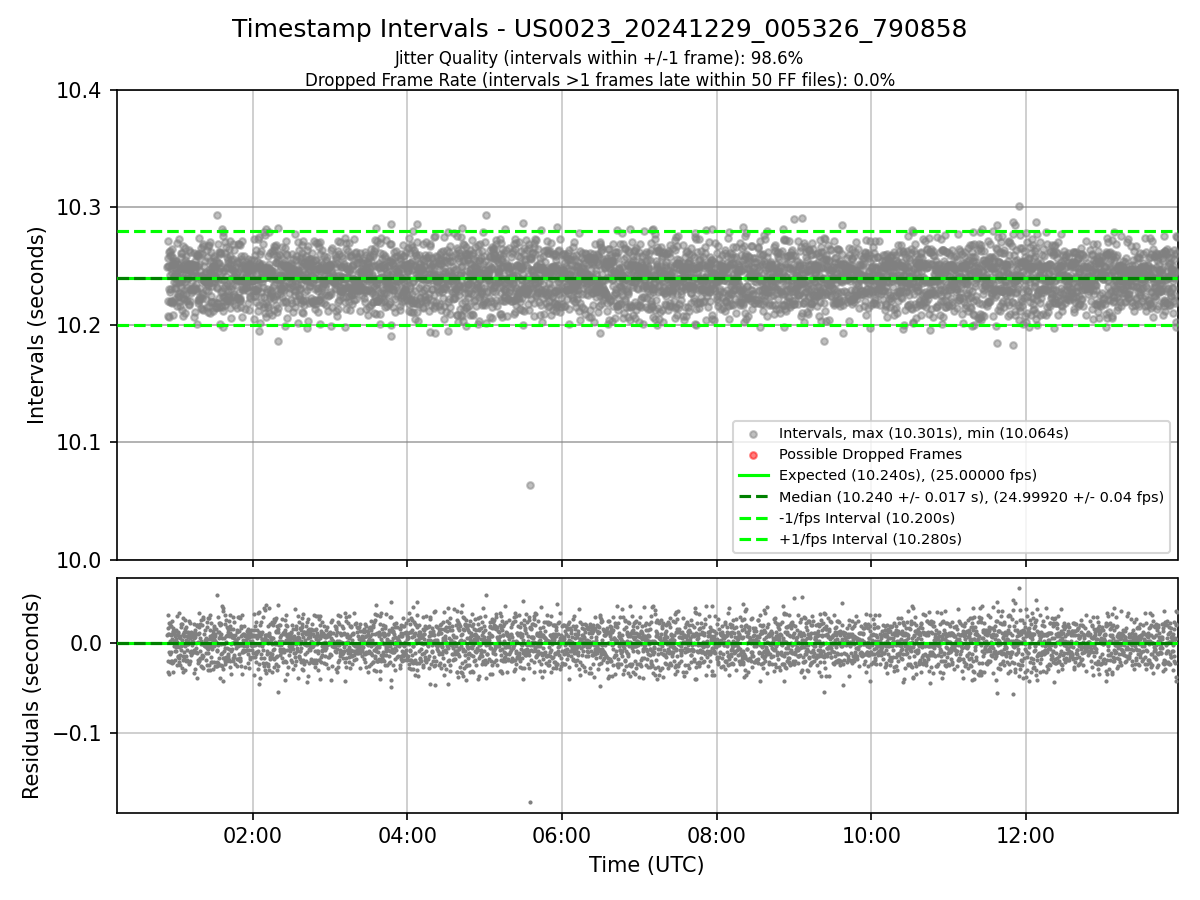The width and height of the screenshot is (1200, 900).
Task: Click the solid green line sample beside the Expected legend entry
Action: point(753,475)
